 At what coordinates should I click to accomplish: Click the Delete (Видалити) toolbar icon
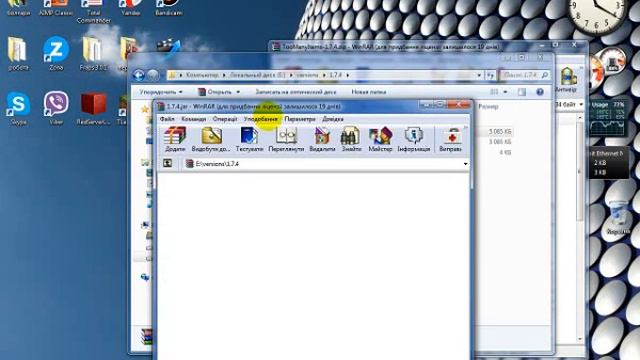322,140
